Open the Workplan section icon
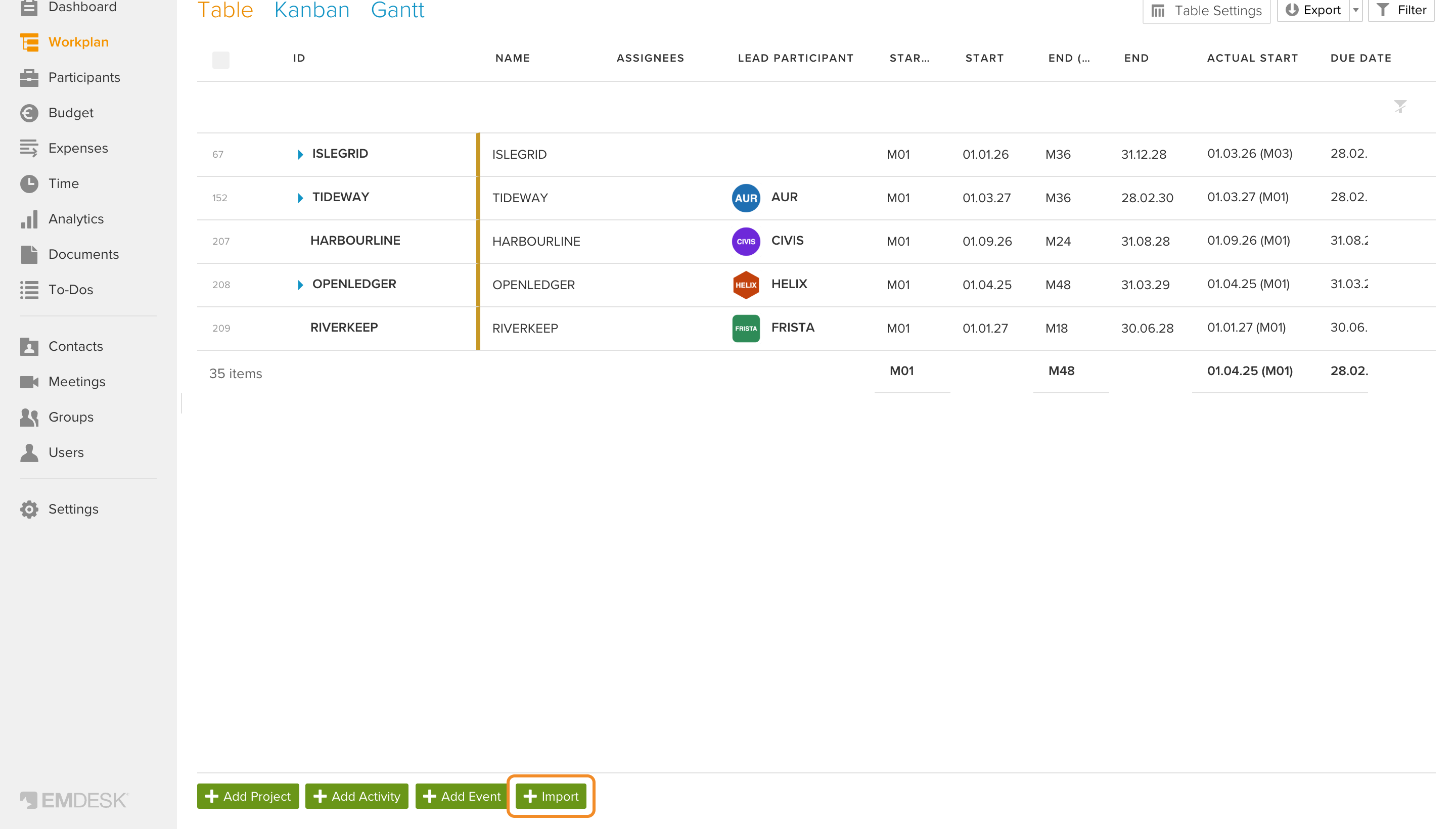This screenshot has width=1456, height=829. point(29,42)
